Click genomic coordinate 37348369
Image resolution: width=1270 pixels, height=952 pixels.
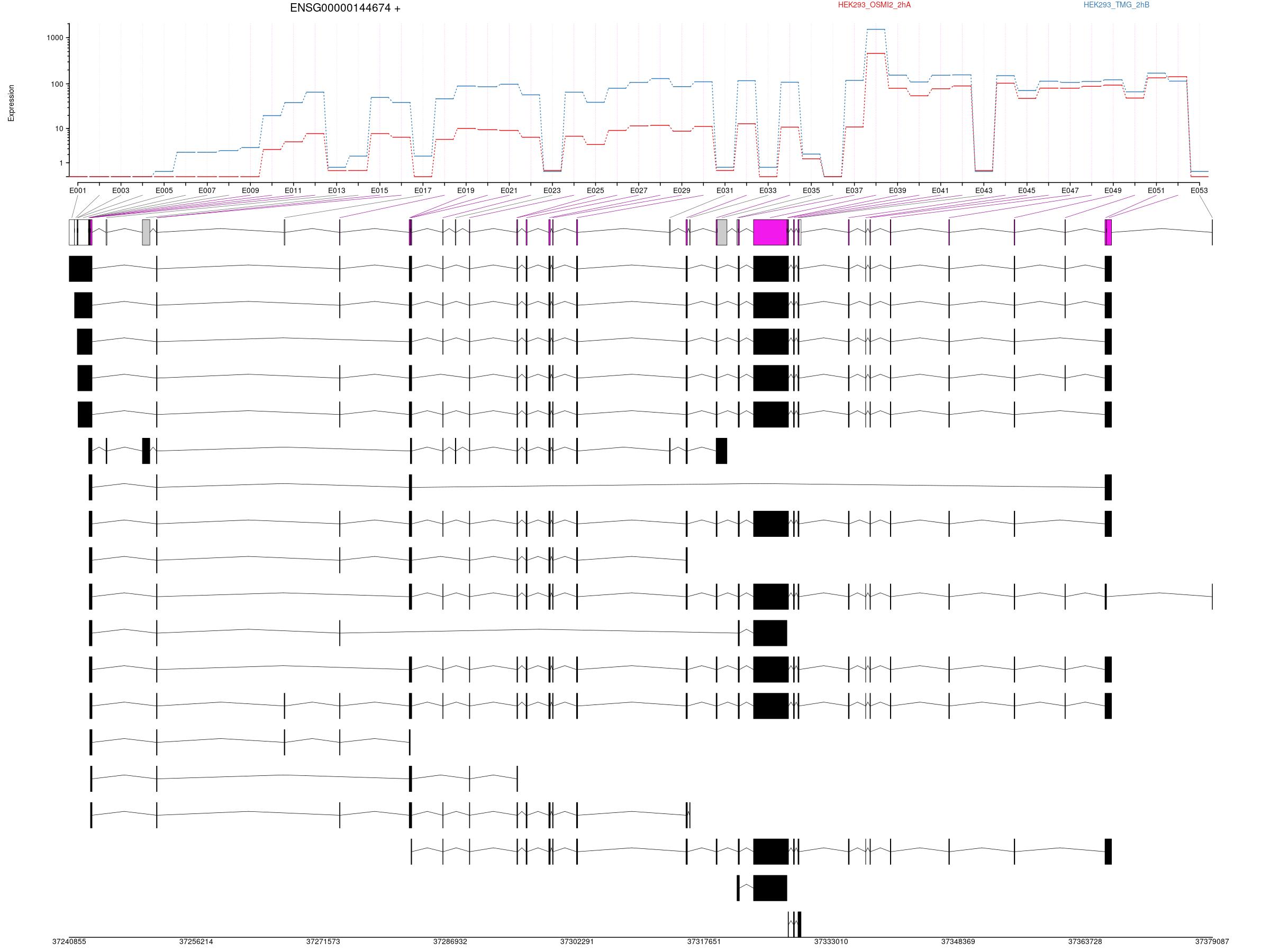coord(958,941)
